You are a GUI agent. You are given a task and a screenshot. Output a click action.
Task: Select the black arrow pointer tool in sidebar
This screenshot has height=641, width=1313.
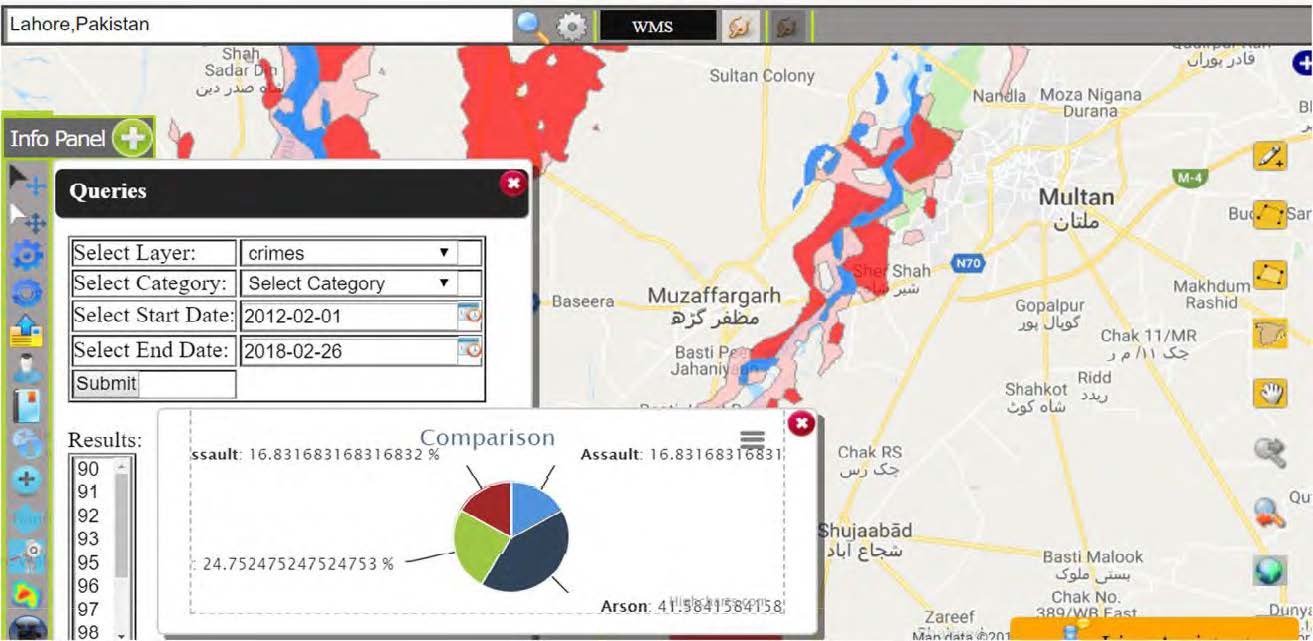[x=26, y=180]
